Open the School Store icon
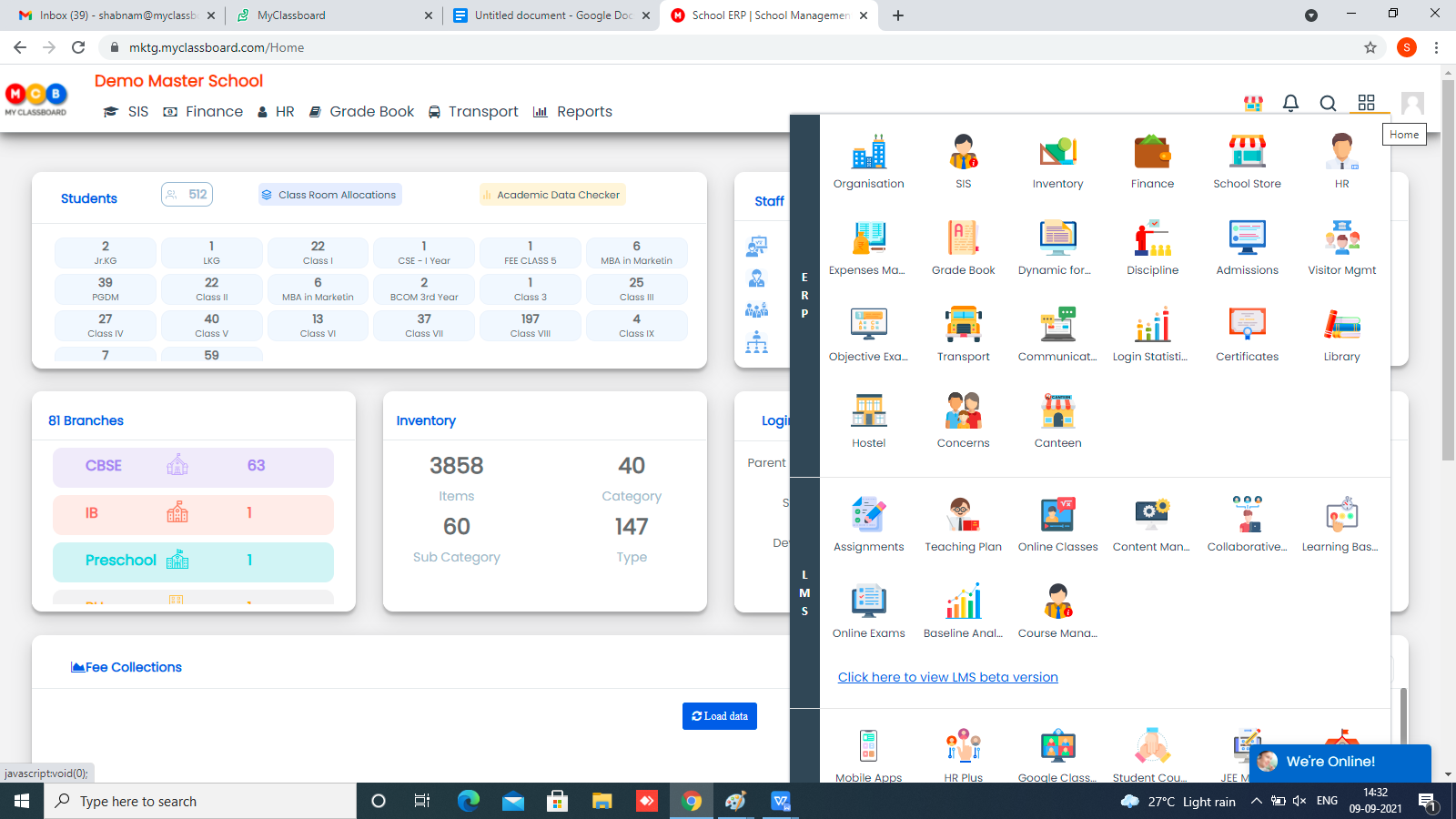 tap(1247, 152)
